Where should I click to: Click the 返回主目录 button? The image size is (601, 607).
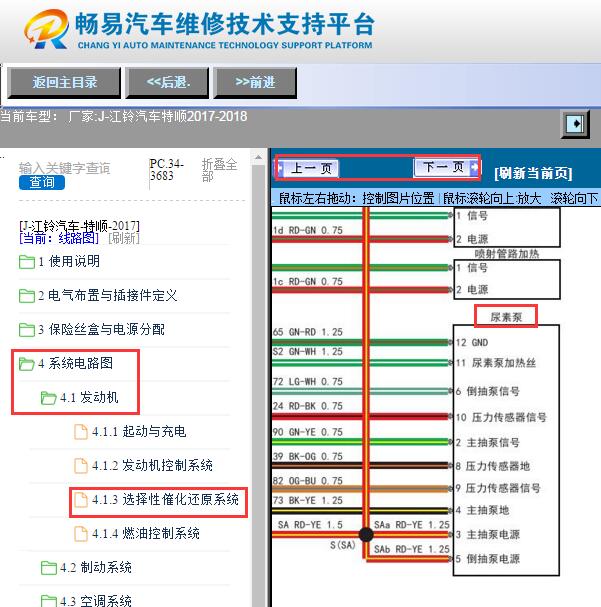click(x=64, y=82)
